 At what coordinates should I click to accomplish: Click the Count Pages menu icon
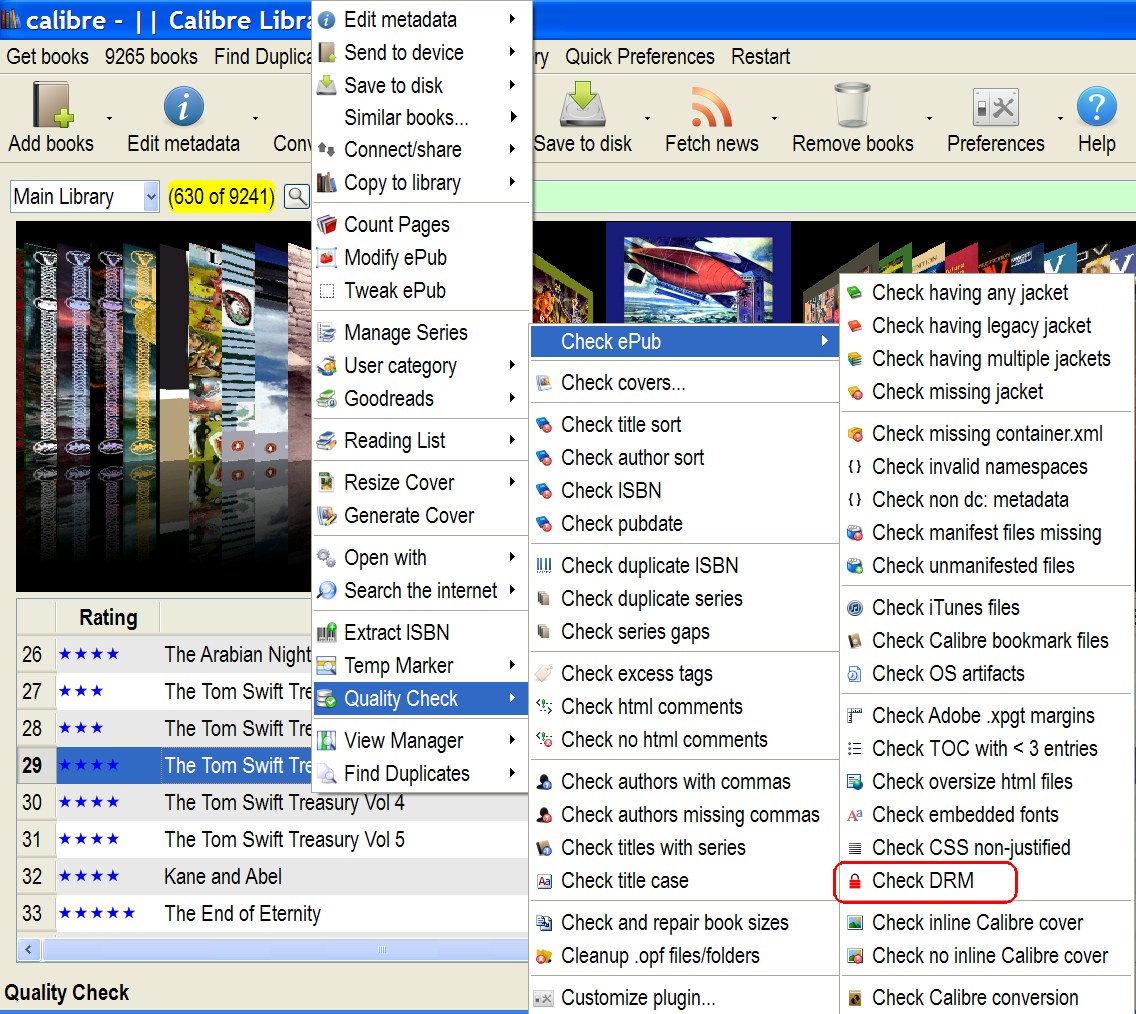click(x=327, y=225)
